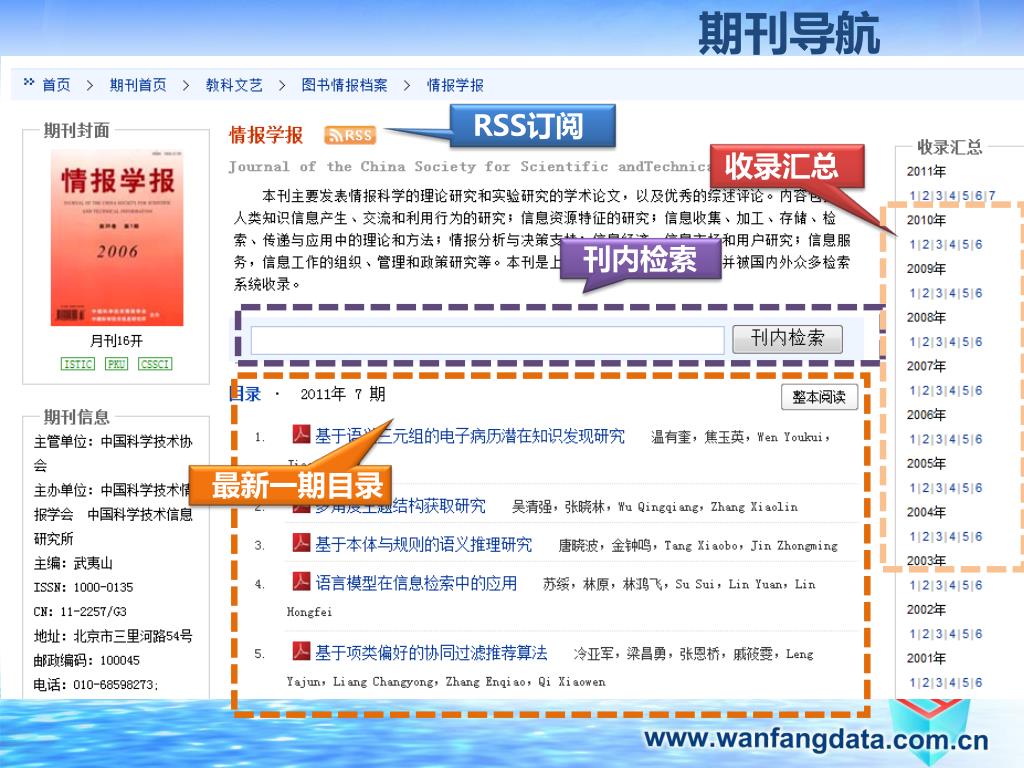Open 教科文艺 breadcrumb link
This screenshot has height=768, width=1024.
(234, 85)
